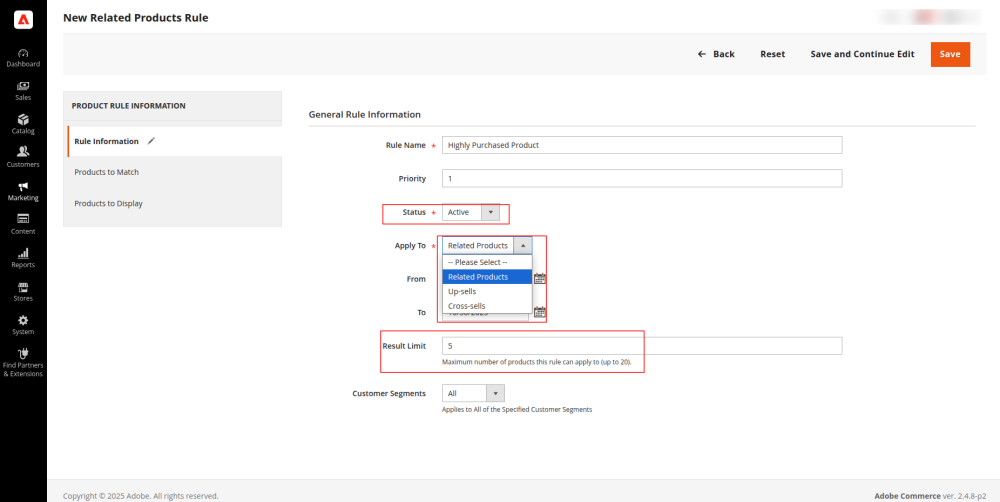Open the Reports sidebar menu
Screen dimensions: 1000x502
point(23,257)
